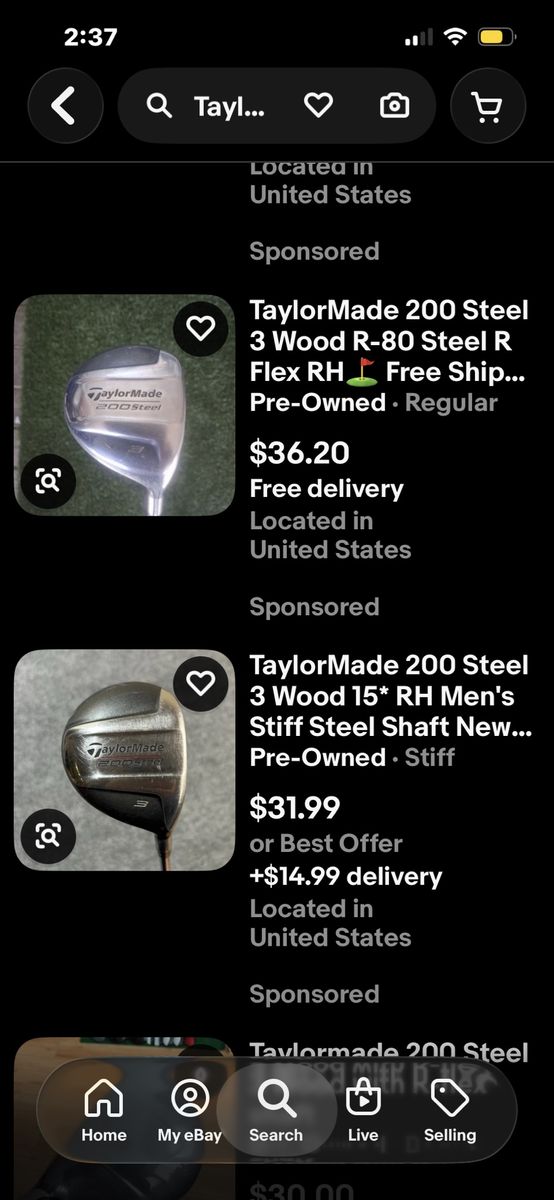View photo of silver TaylorMade 200 Steel
The width and height of the screenshot is (554, 1200).
click(124, 405)
